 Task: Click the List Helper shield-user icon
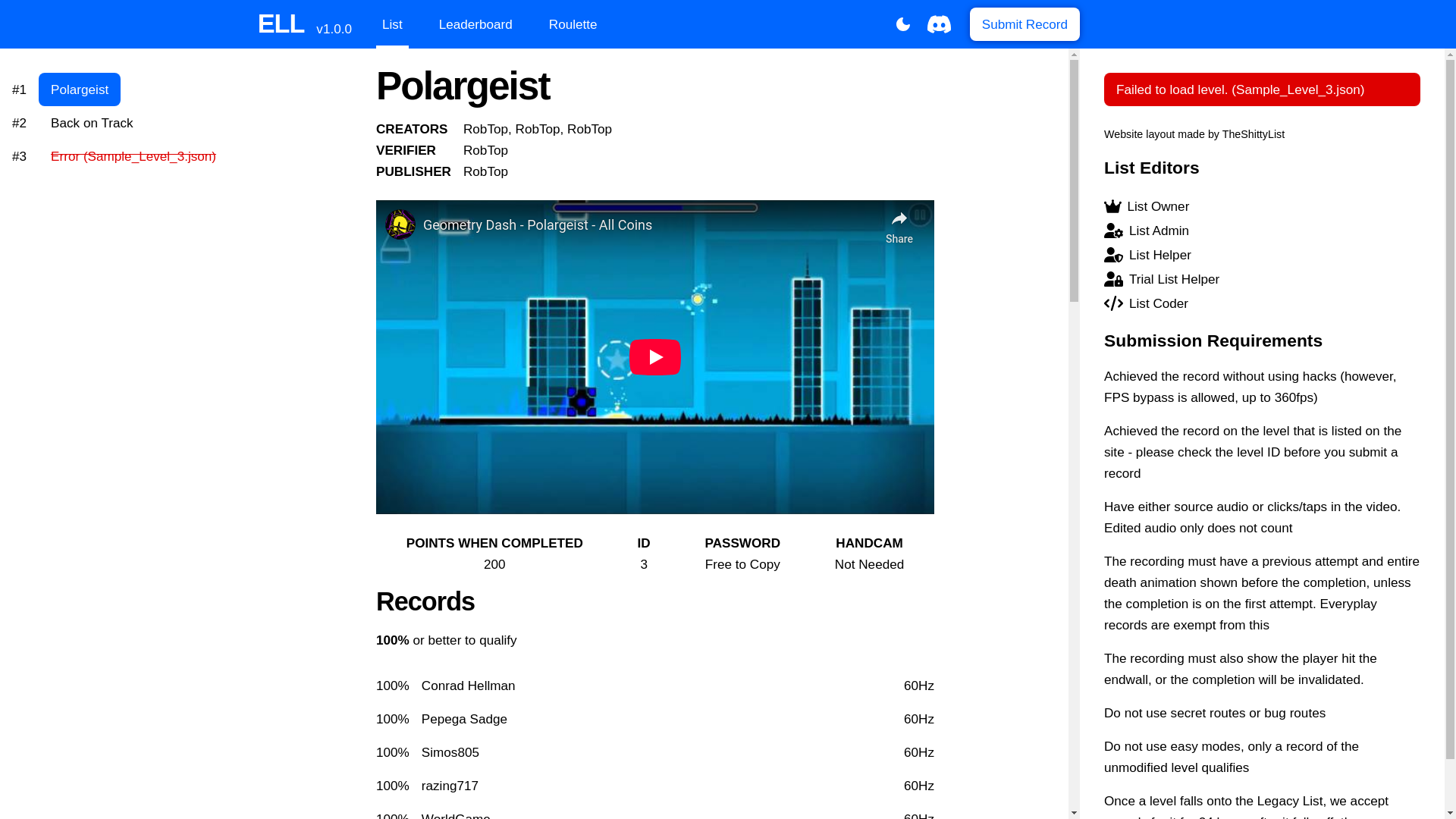click(x=1113, y=255)
